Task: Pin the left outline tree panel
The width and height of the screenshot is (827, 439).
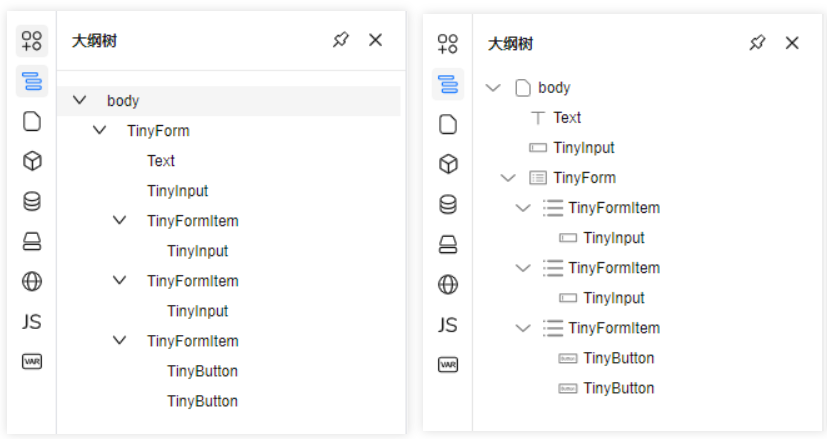Action: click(341, 40)
